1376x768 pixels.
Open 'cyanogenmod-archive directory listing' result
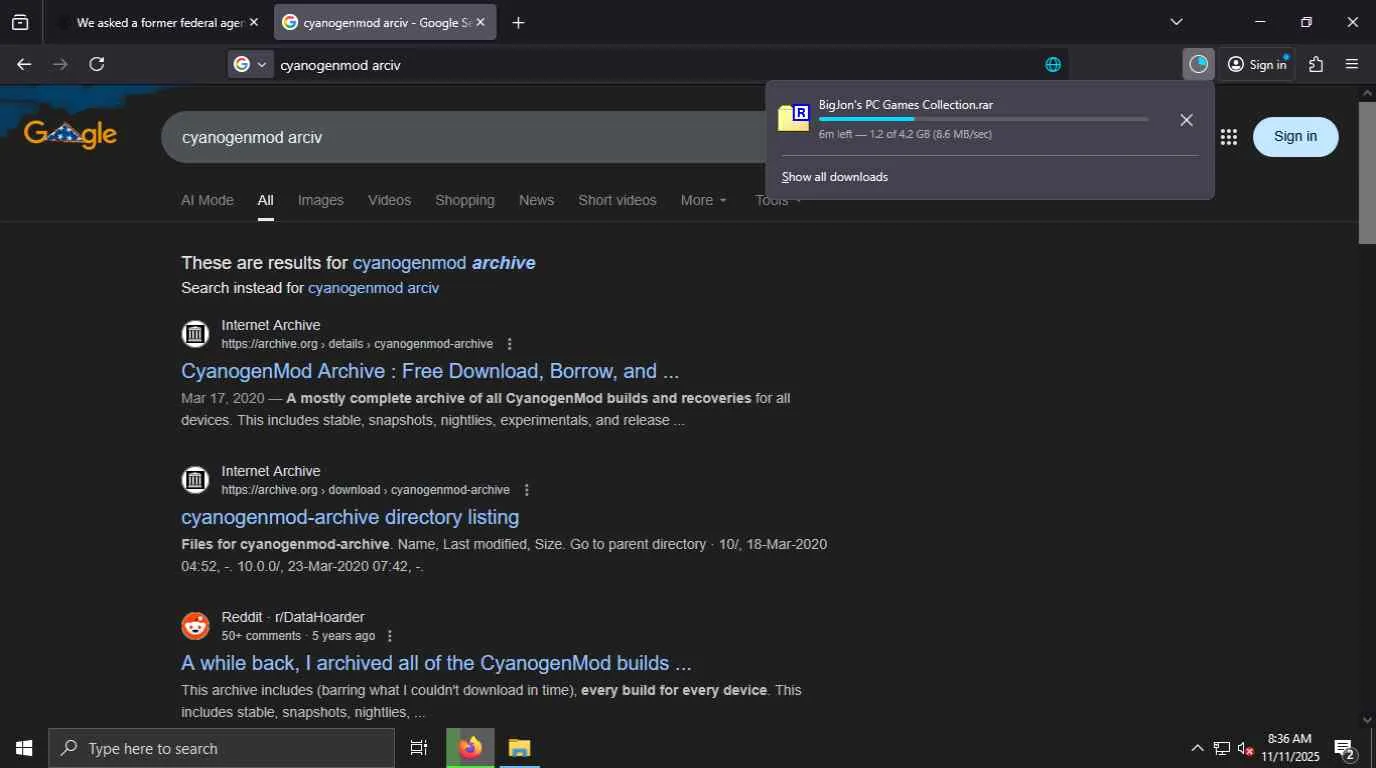(350, 517)
